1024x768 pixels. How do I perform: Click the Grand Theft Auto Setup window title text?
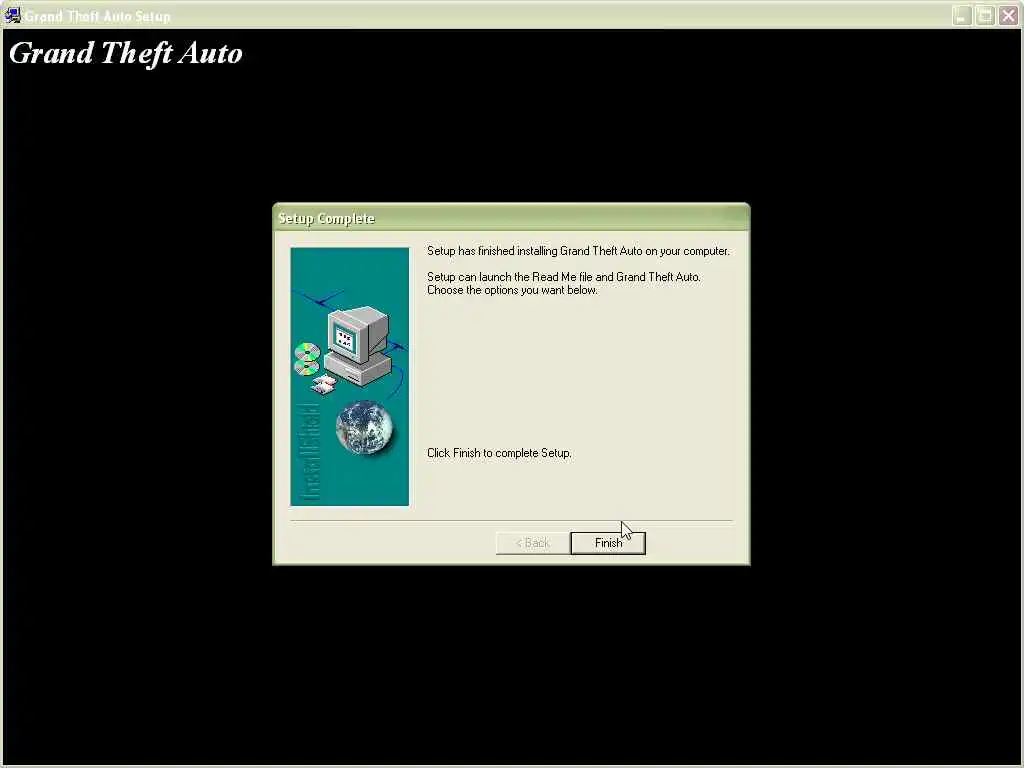pos(98,16)
